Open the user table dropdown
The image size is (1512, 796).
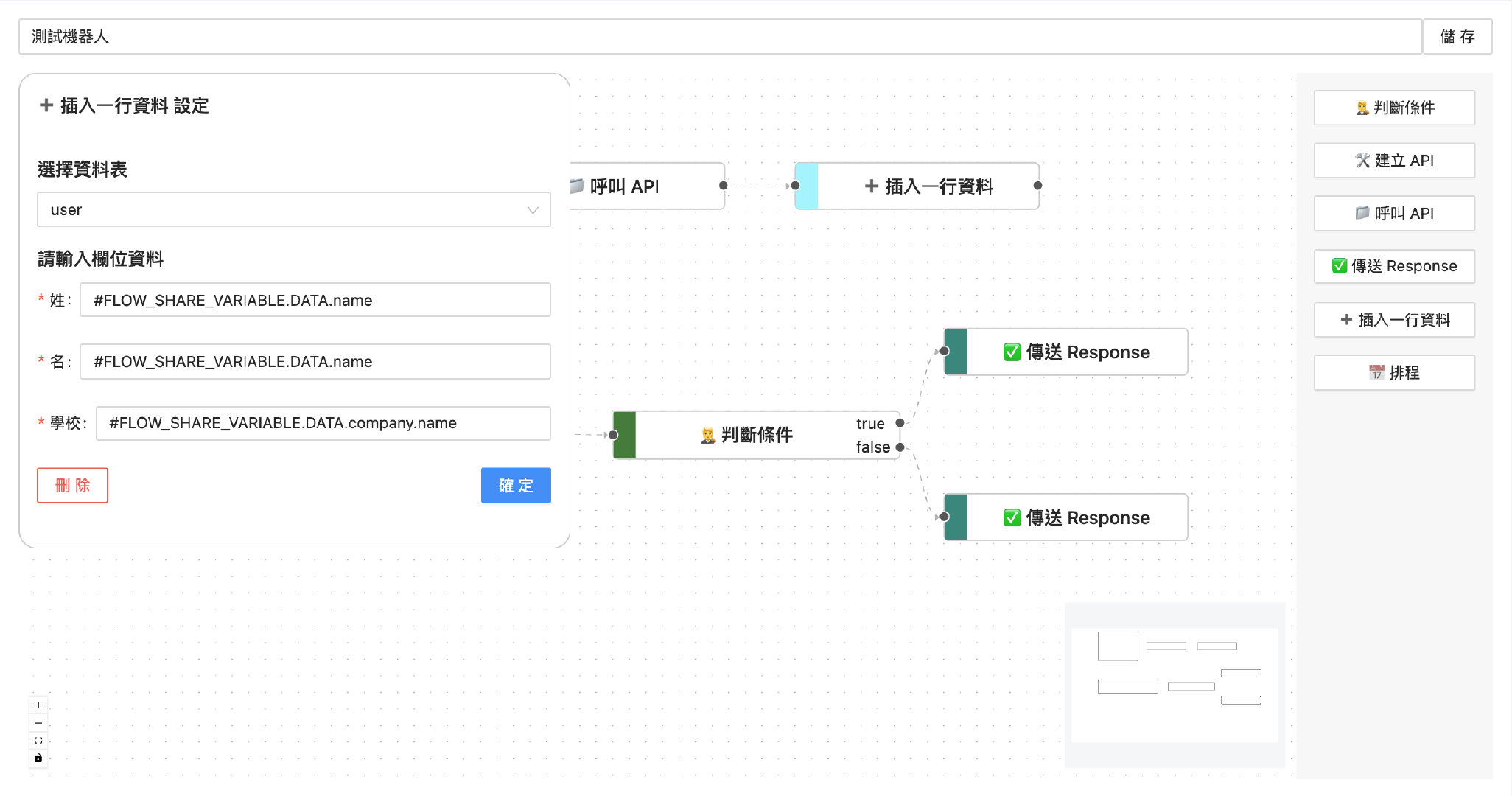tap(294, 210)
